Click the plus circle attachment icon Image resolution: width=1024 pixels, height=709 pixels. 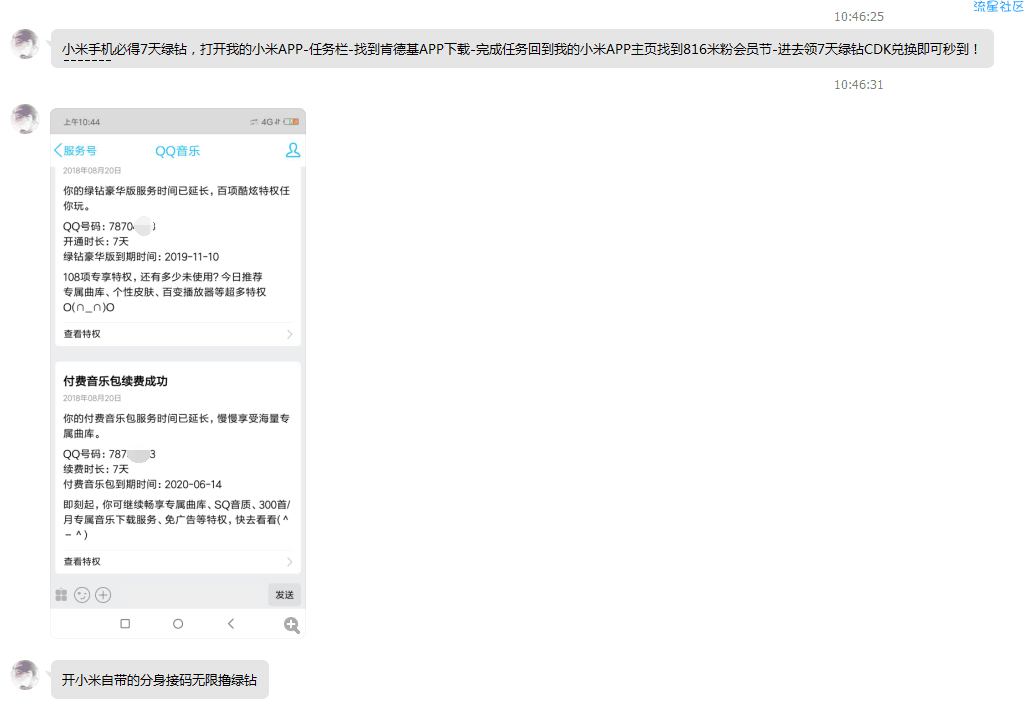click(103, 595)
